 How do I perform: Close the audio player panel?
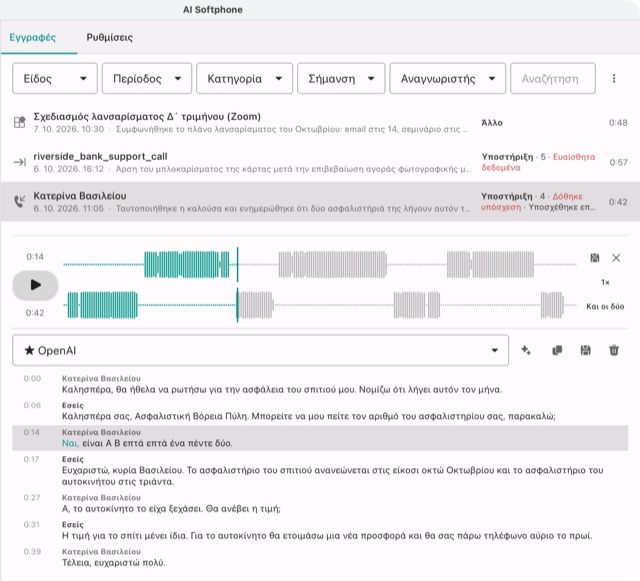pos(616,258)
